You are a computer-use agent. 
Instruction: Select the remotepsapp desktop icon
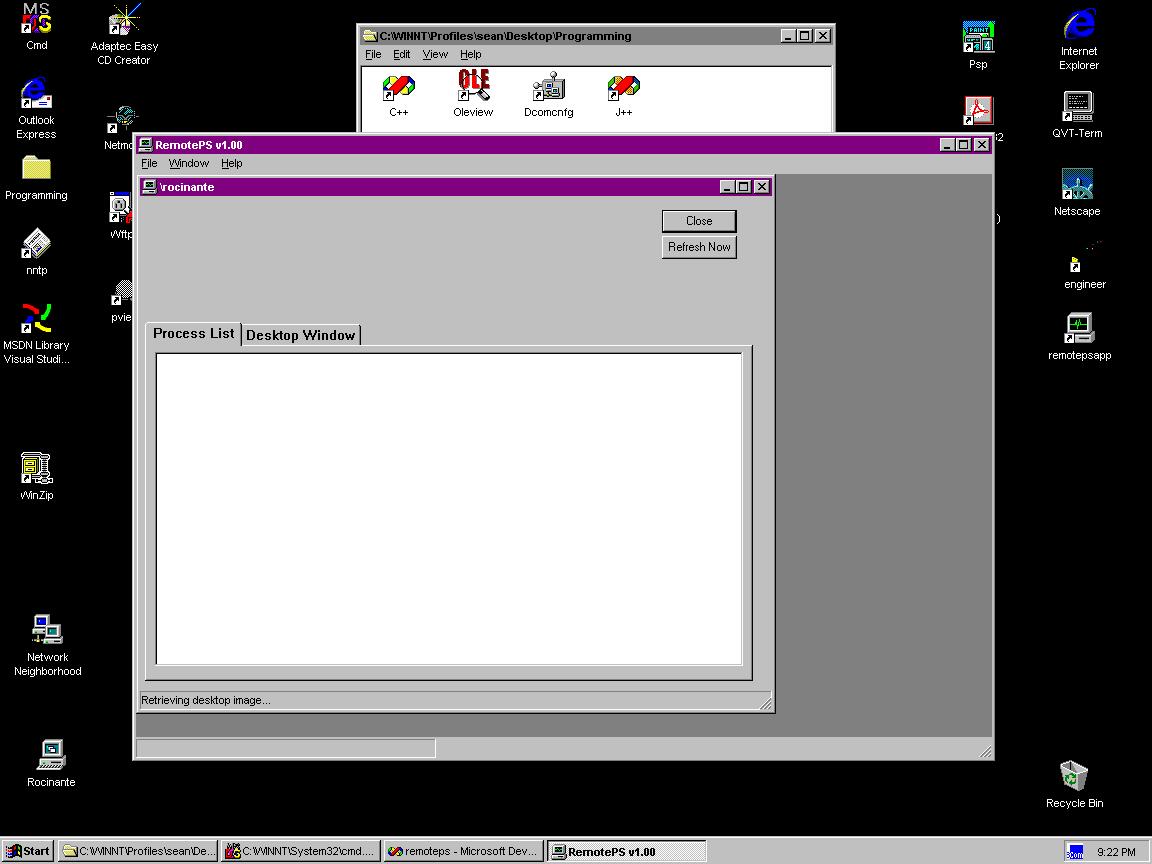(x=1079, y=329)
